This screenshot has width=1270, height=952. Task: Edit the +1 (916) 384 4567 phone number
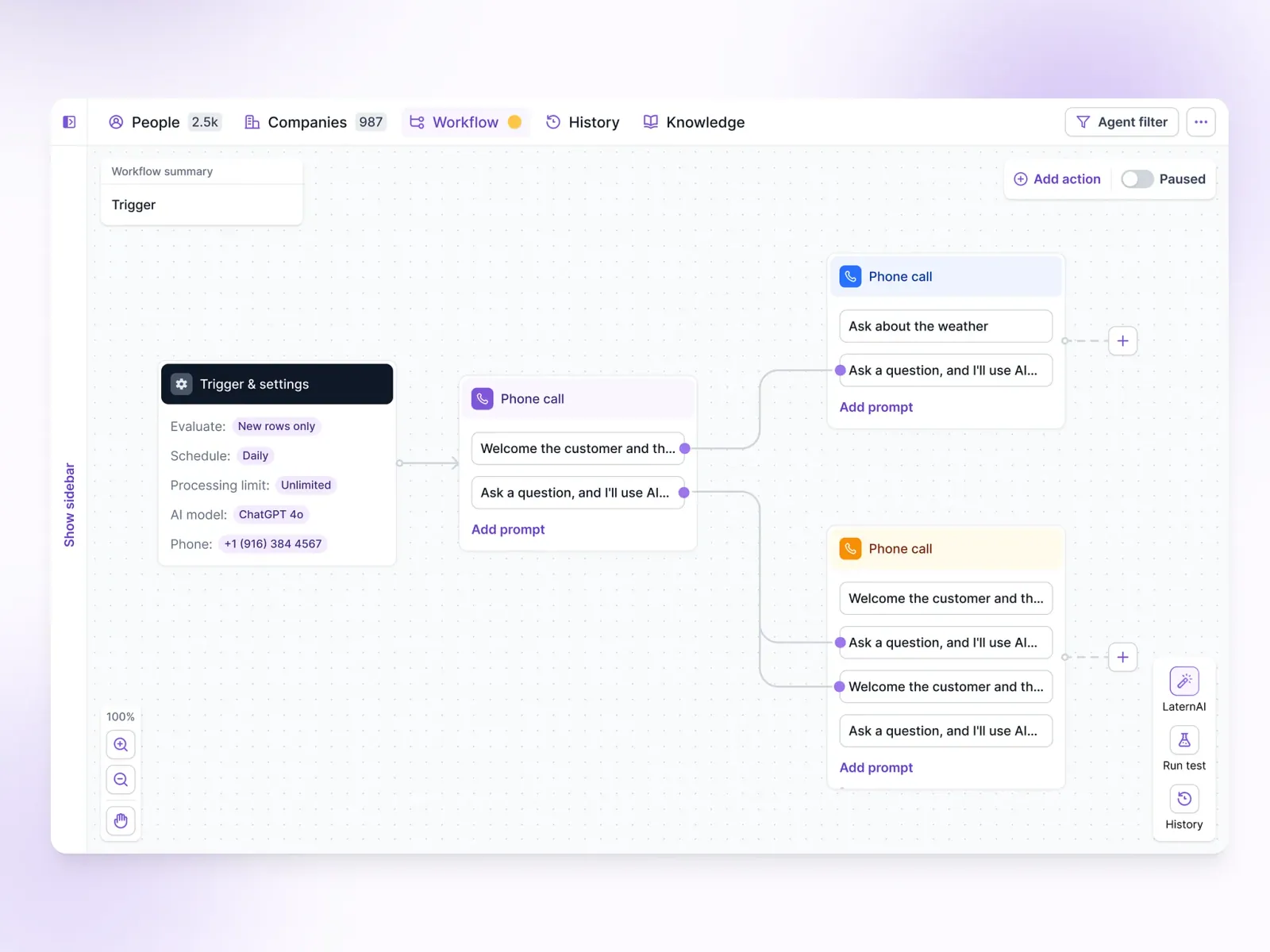272,544
